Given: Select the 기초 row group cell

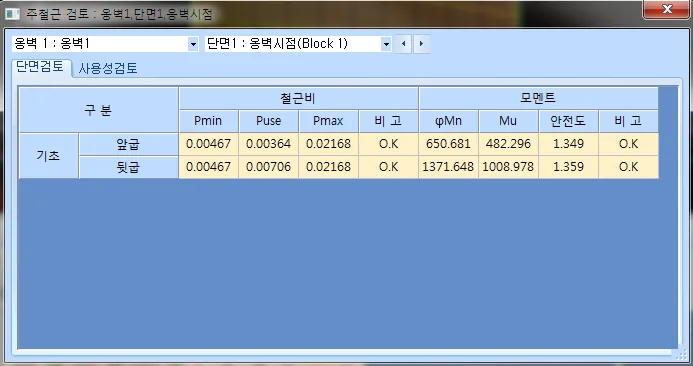Looking at the screenshot, I should 49,156.
